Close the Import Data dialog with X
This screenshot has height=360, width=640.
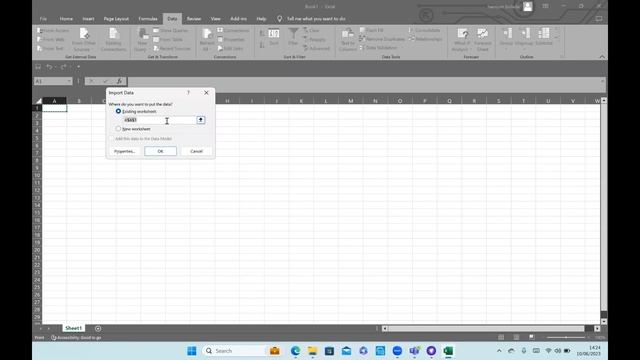pos(206,93)
